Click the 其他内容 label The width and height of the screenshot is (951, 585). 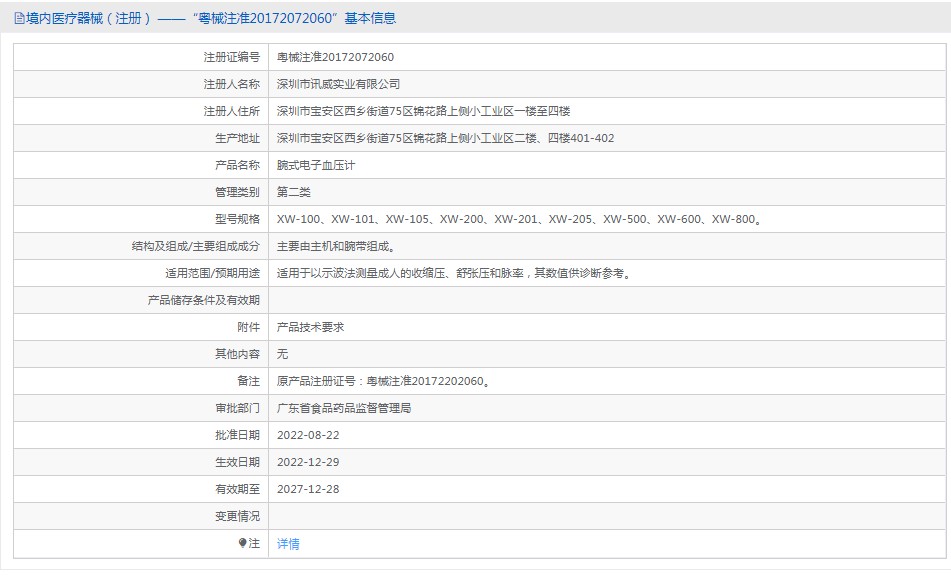point(237,354)
